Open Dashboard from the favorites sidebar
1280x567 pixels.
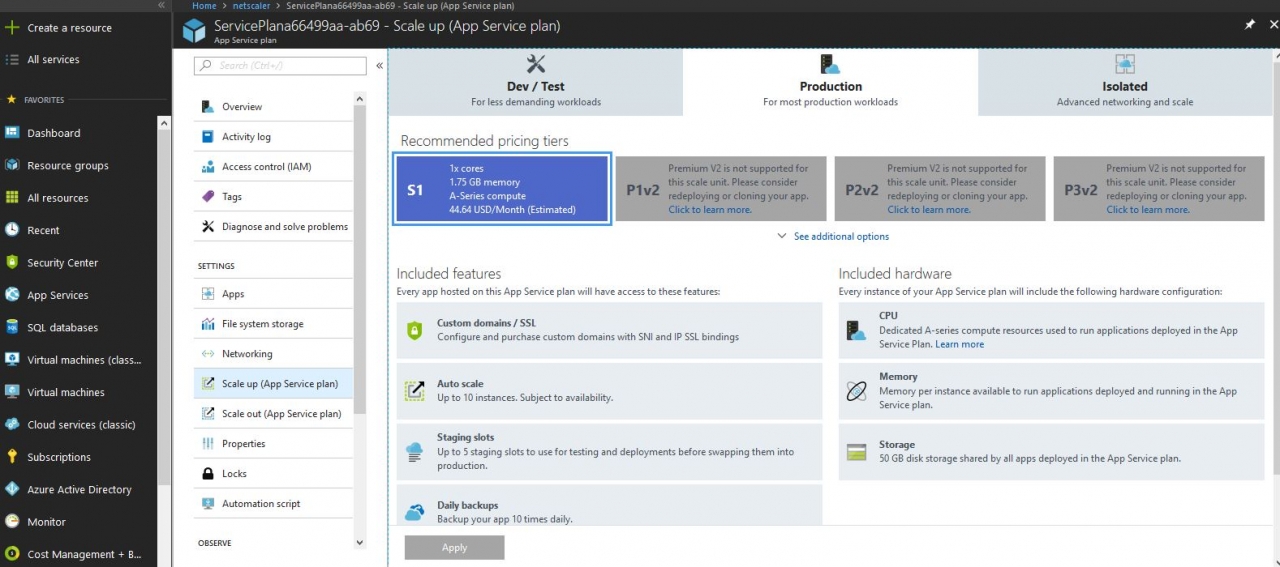[x=54, y=133]
